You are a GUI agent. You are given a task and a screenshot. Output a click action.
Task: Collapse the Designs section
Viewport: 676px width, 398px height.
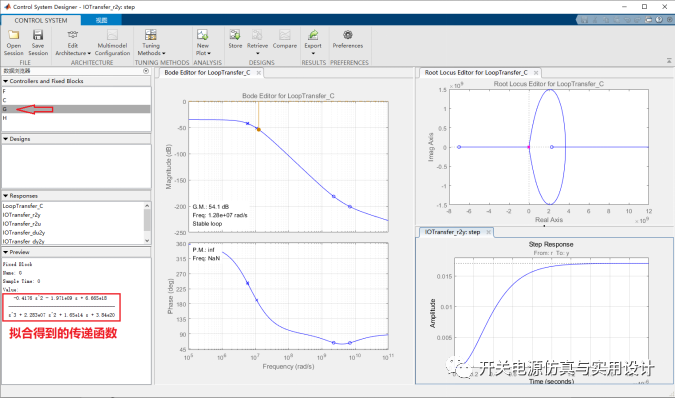6,139
